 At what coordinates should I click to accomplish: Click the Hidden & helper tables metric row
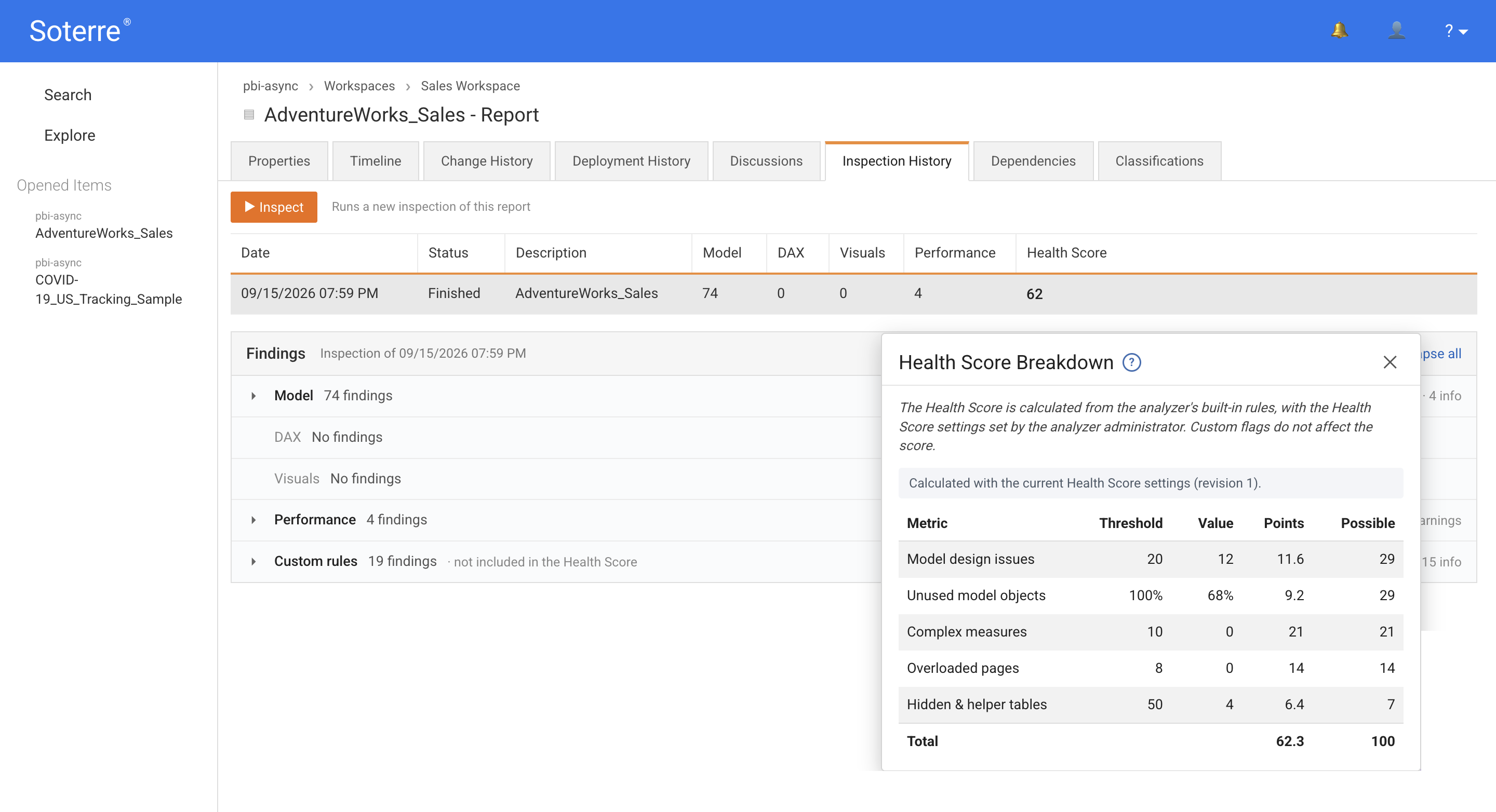1150,705
